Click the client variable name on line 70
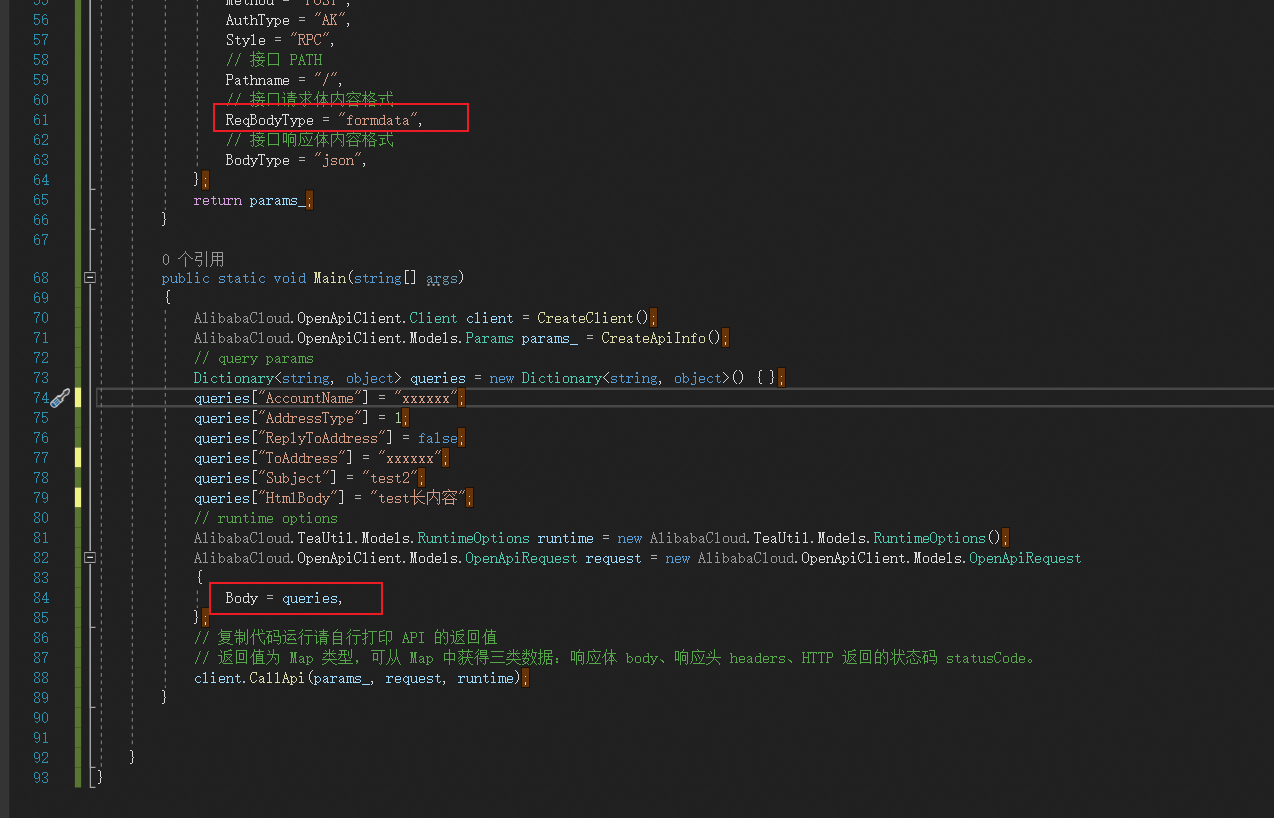This screenshot has width=1274, height=818. 489,318
